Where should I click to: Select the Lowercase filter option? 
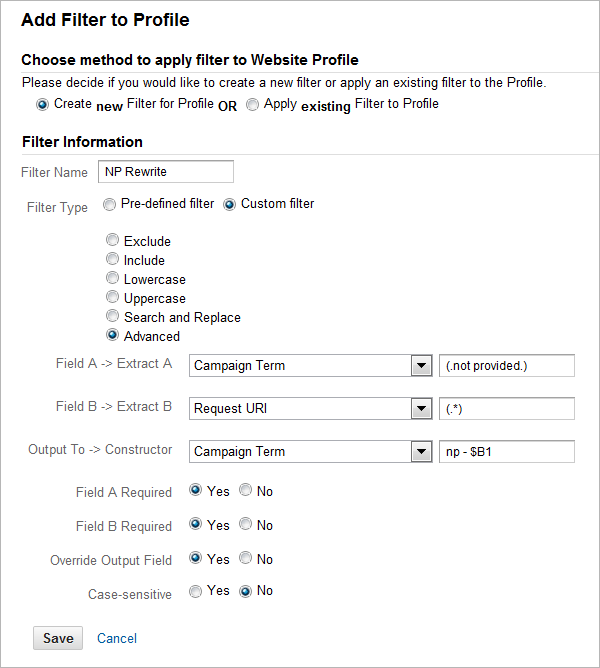(113, 279)
